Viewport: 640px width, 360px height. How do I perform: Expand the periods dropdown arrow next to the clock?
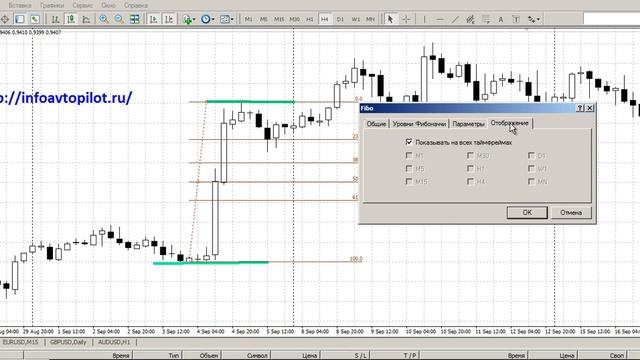(x=213, y=19)
